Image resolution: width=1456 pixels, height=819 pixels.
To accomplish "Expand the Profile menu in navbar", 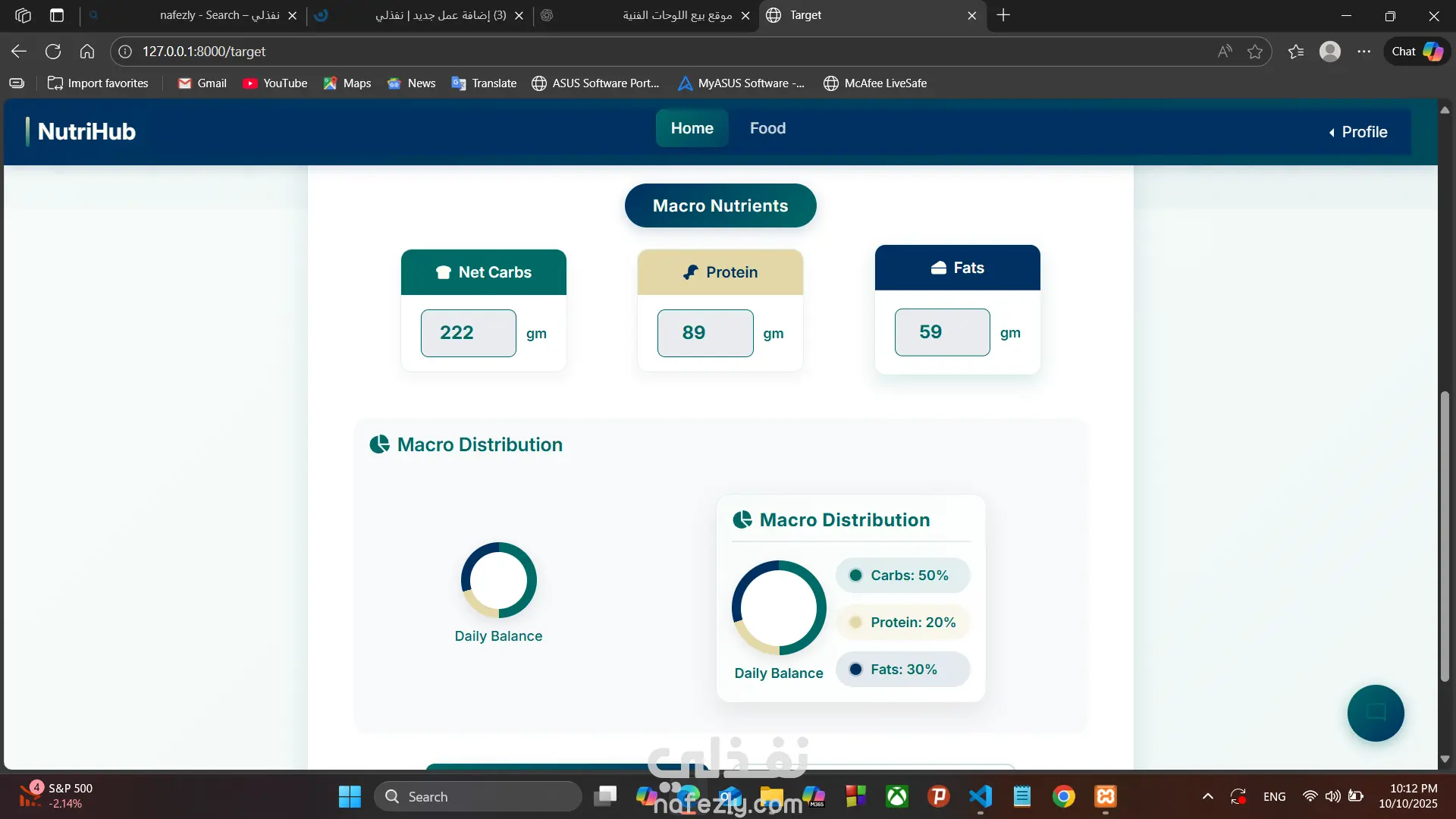I will [1357, 132].
